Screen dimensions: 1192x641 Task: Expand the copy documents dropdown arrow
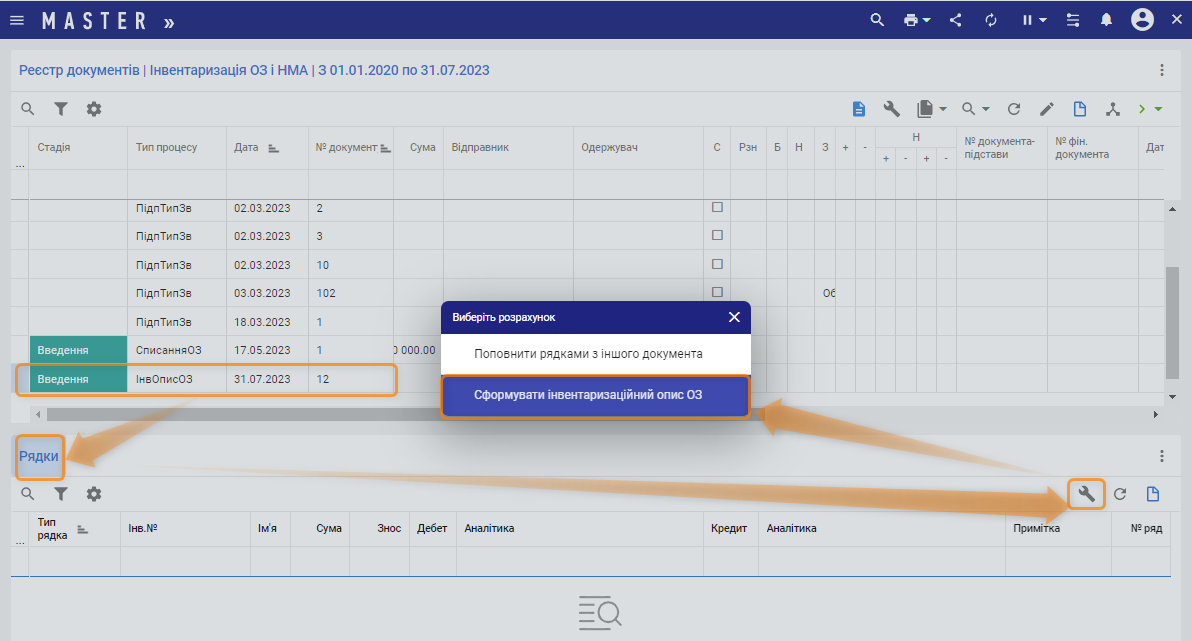coord(943,109)
